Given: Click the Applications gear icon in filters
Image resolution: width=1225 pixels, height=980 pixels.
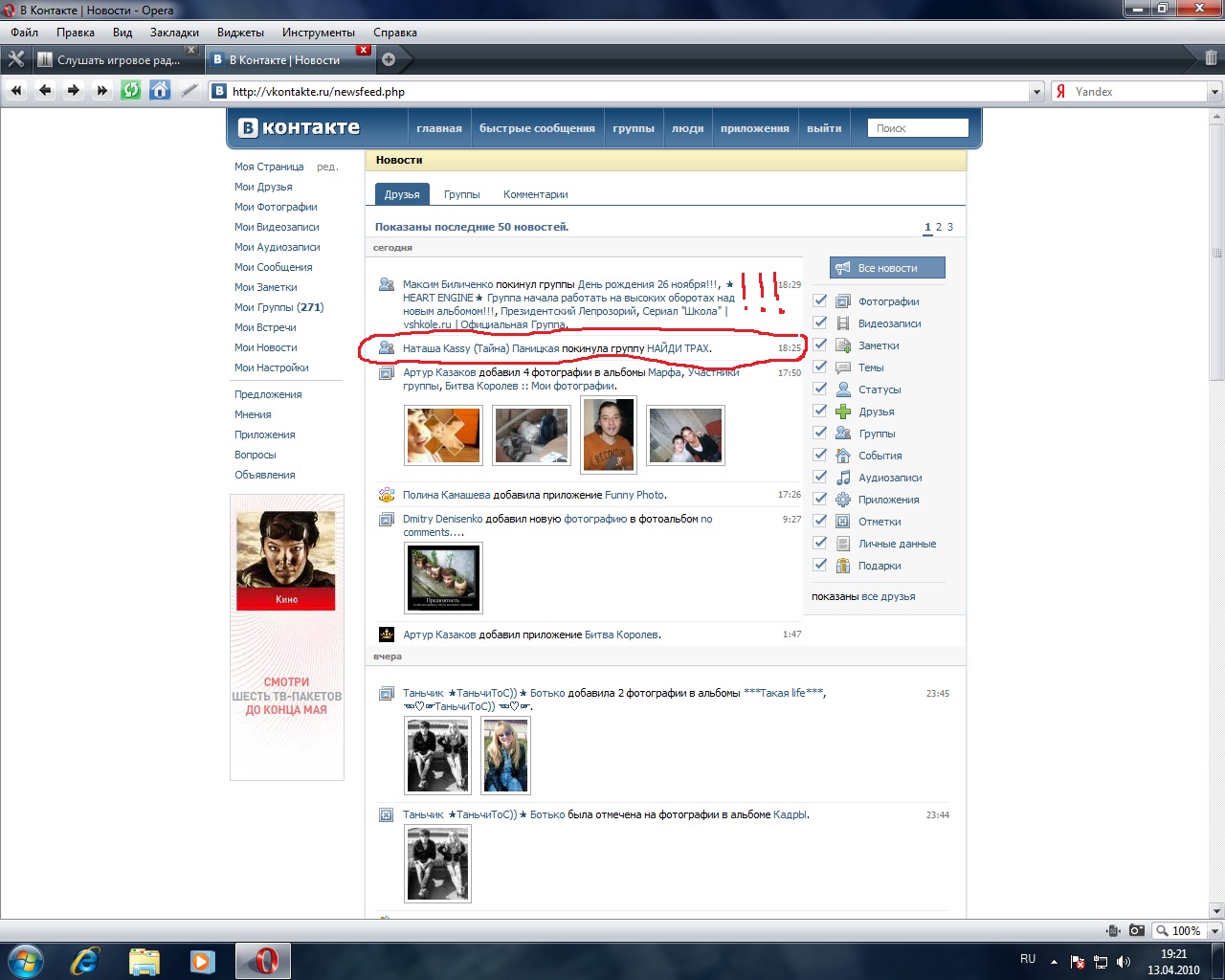Looking at the screenshot, I should 843,500.
